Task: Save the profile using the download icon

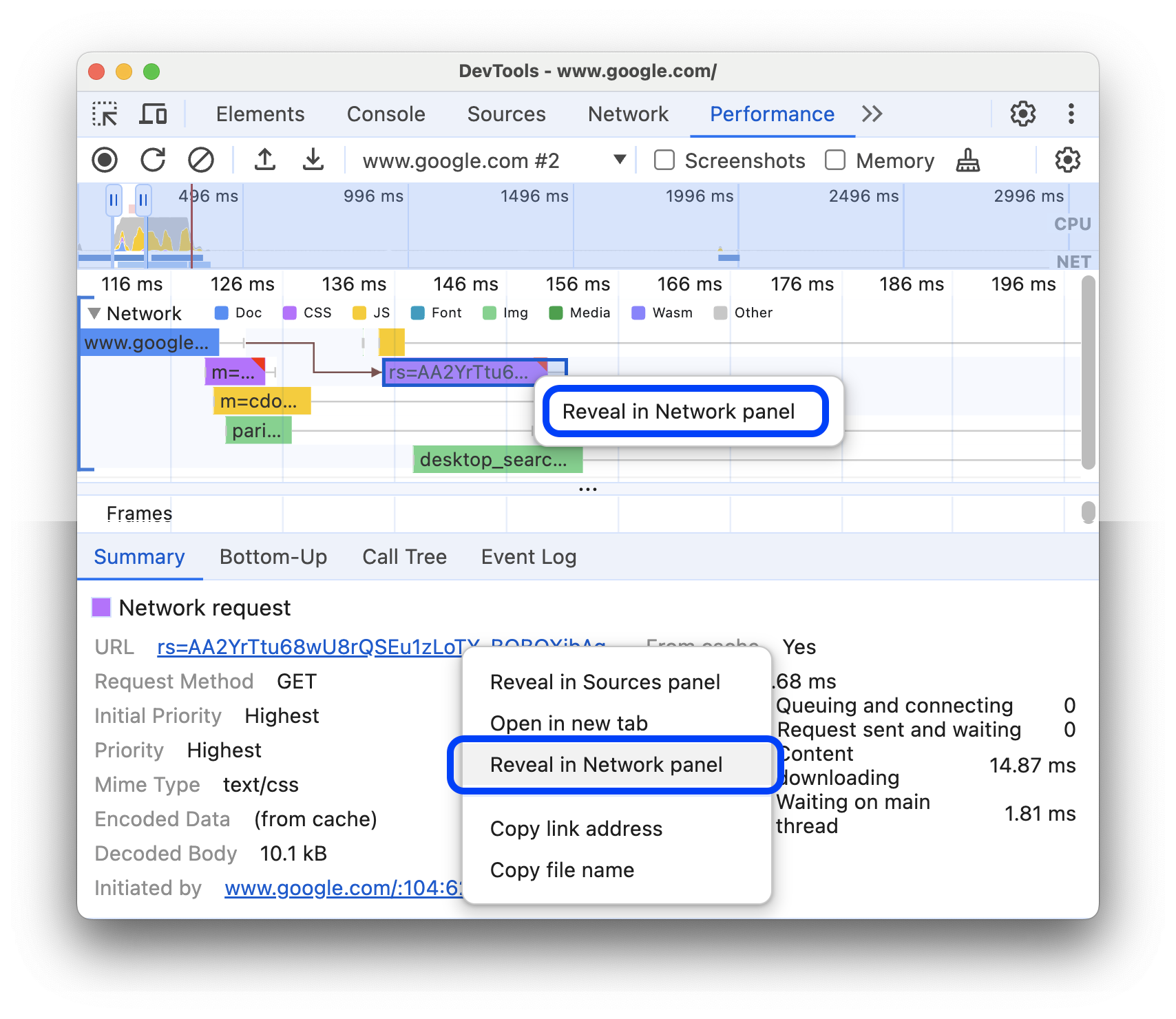Action: coord(313,160)
